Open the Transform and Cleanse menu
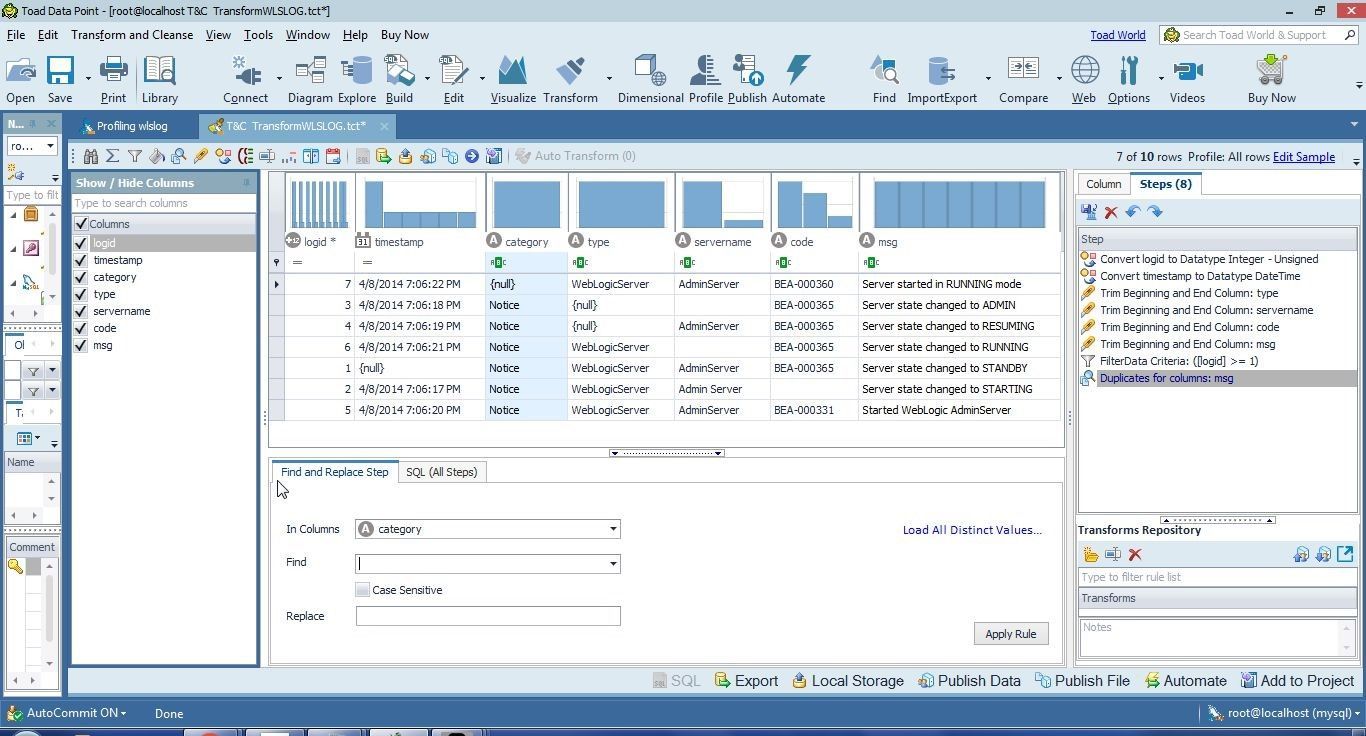The width and height of the screenshot is (1366, 736). [x=132, y=35]
